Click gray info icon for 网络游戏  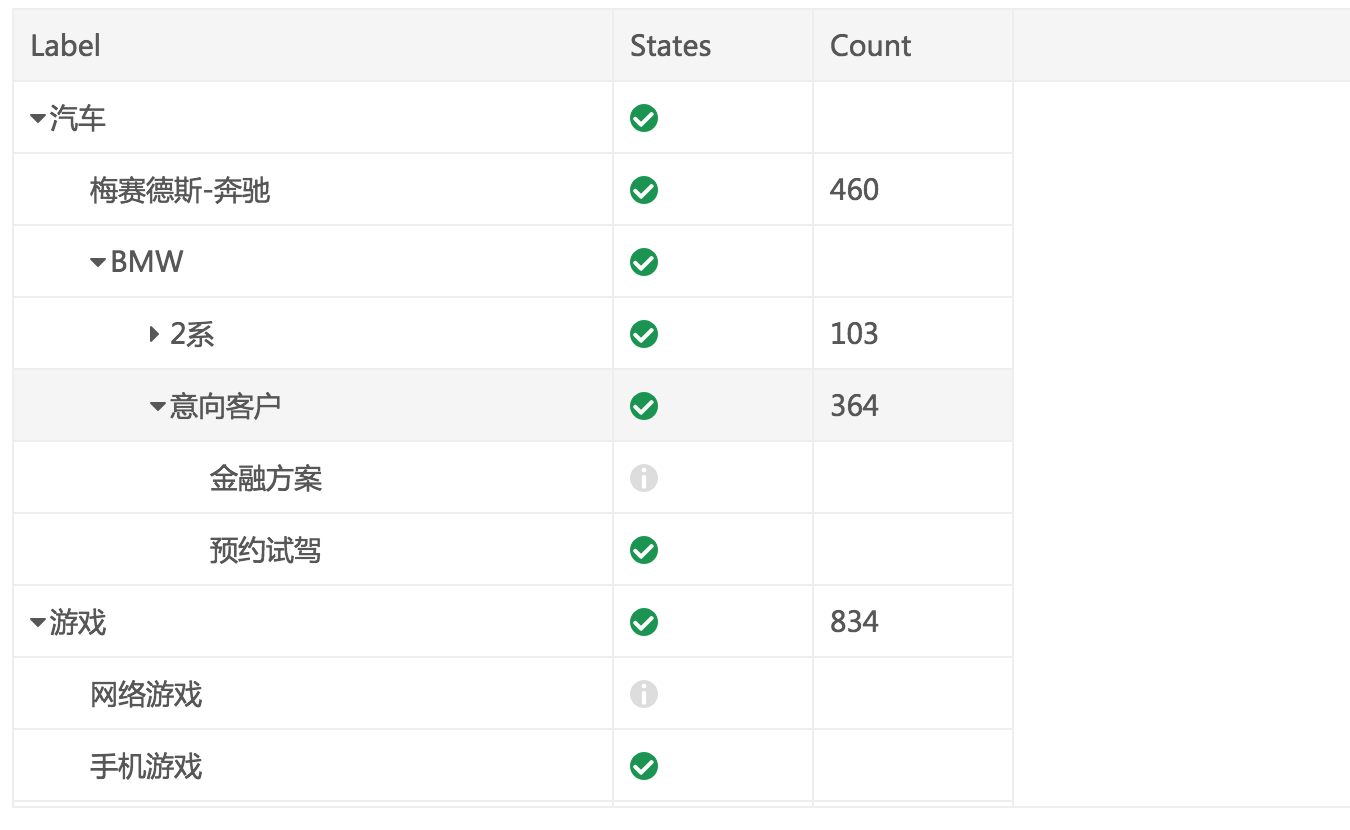(644, 694)
